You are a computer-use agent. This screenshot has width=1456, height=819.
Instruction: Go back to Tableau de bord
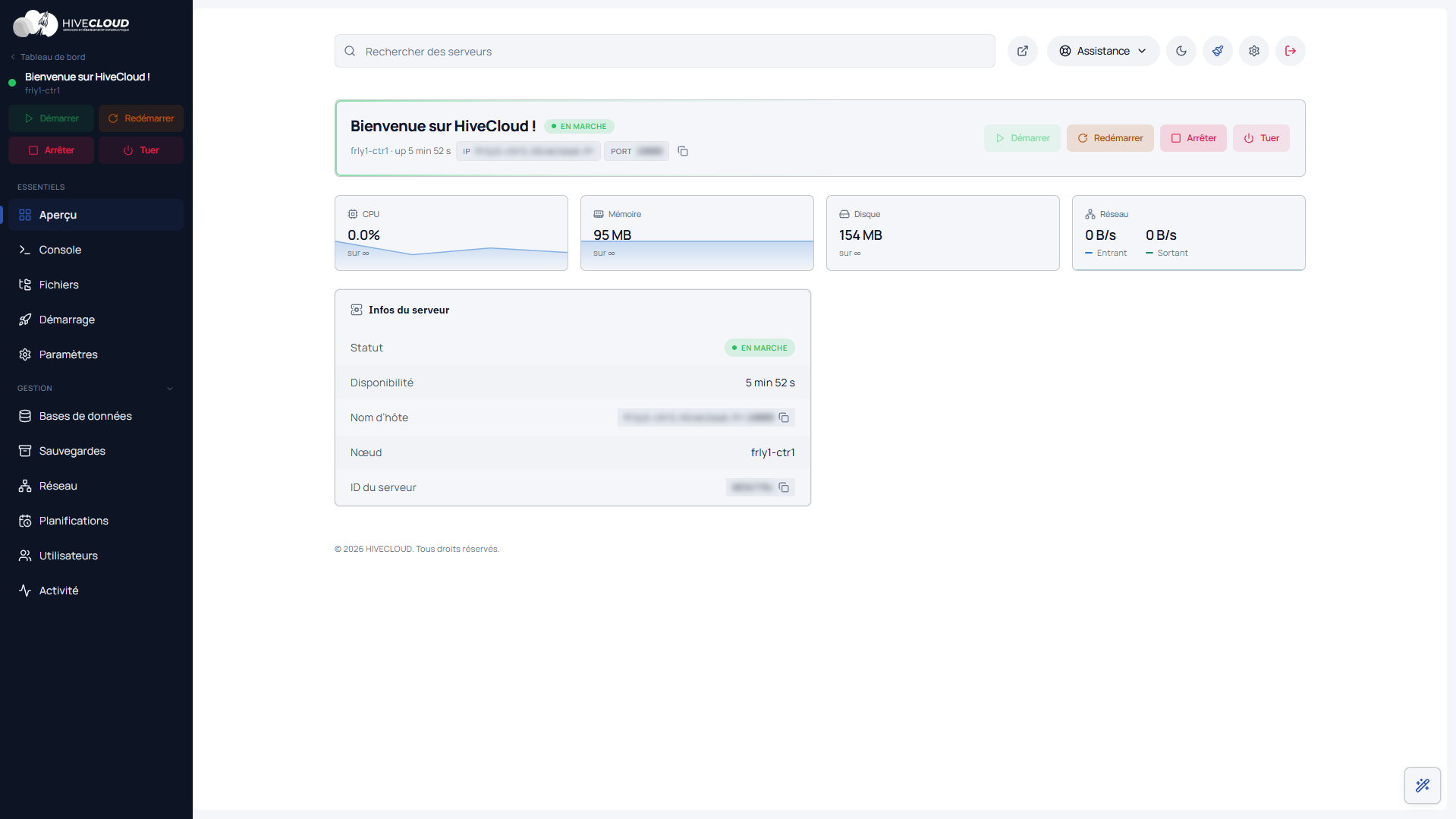pos(48,57)
